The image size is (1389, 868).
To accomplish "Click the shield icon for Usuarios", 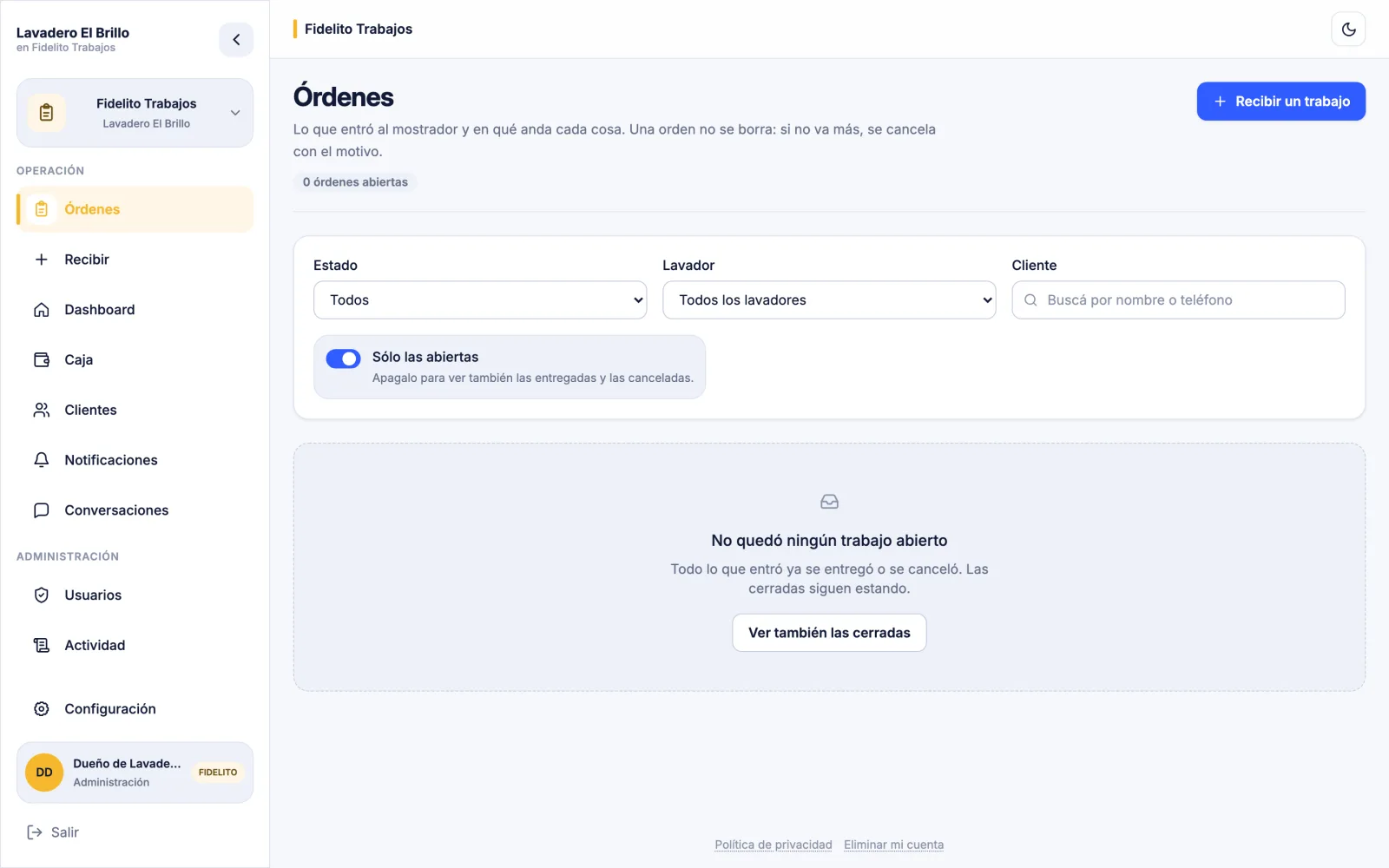I will tap(42, 595).
